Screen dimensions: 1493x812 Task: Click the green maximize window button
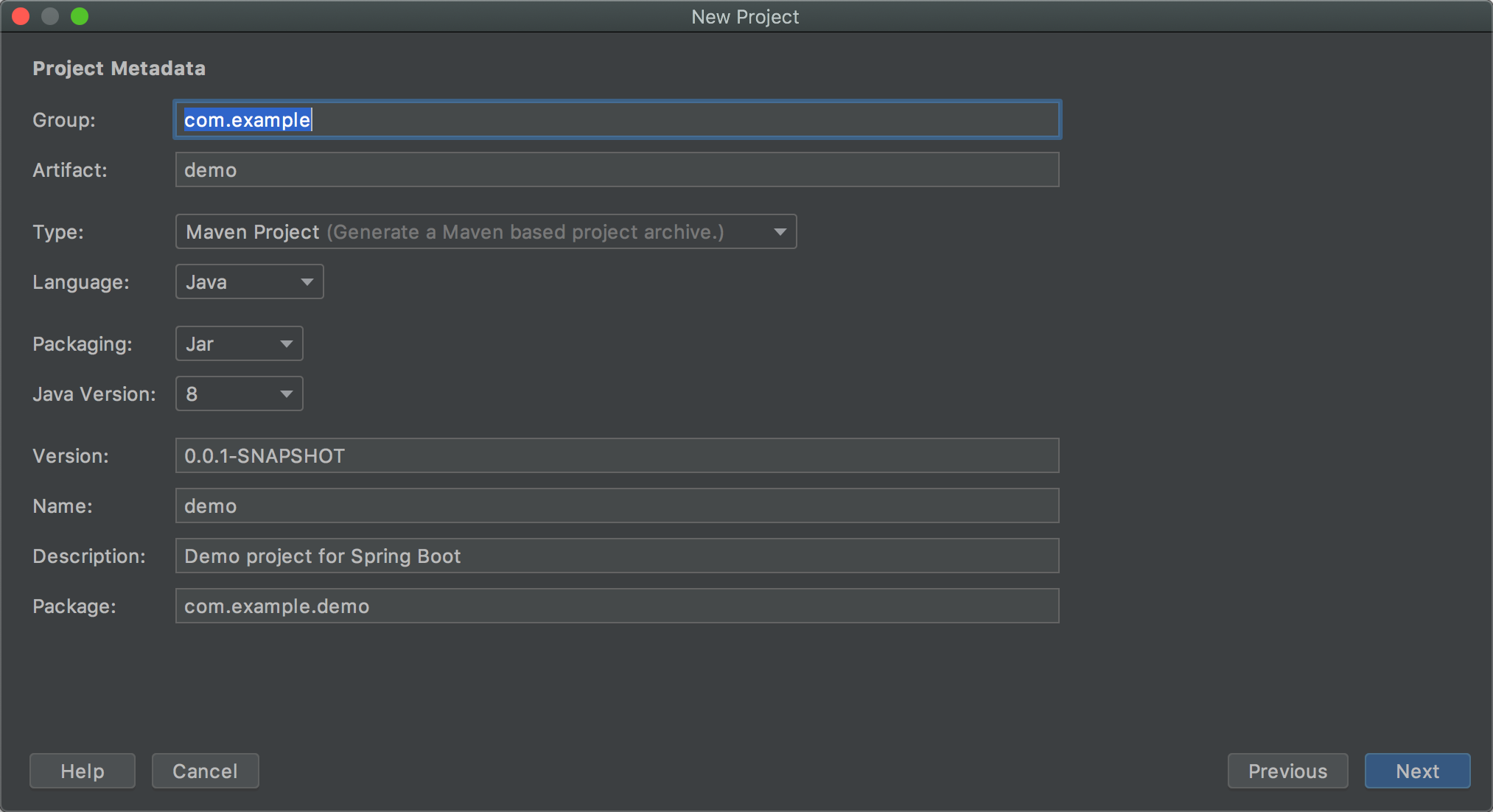pos(80,16)
